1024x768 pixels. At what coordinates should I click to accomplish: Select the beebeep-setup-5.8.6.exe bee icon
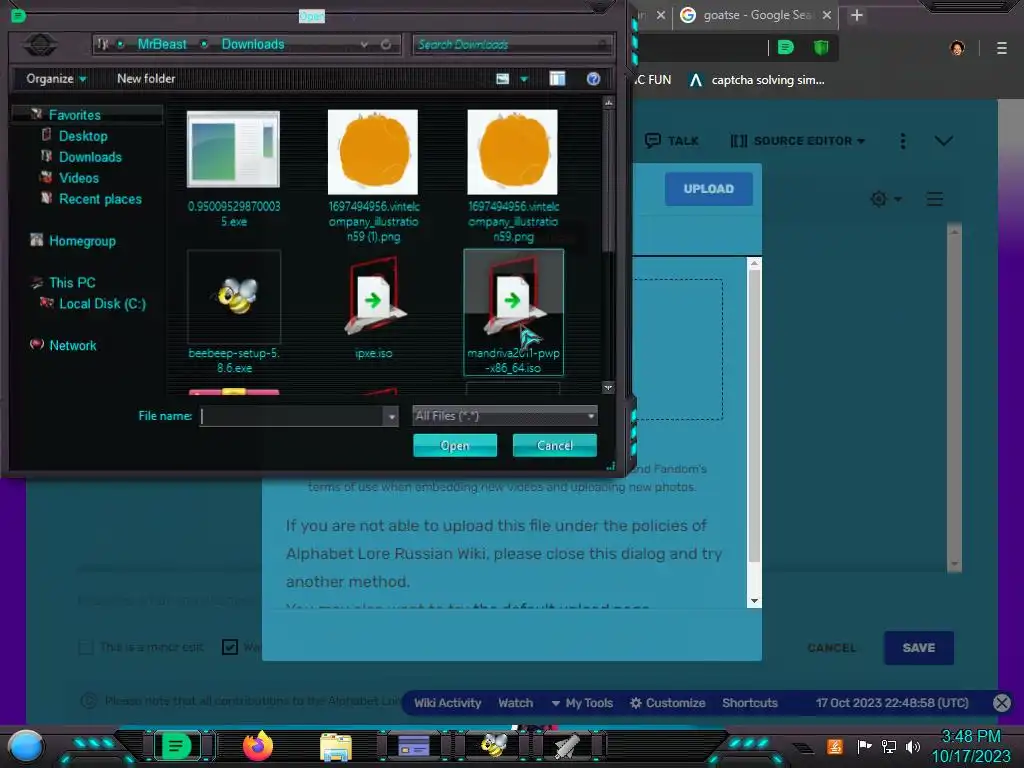(234, 296)
